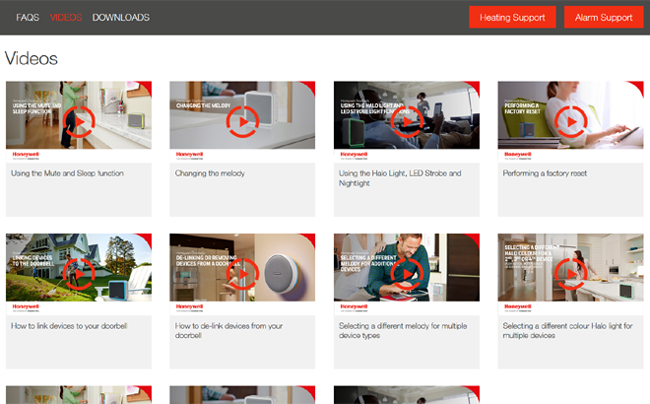Open 'Selecting a different colour Halo light' title

click(568, 331)
